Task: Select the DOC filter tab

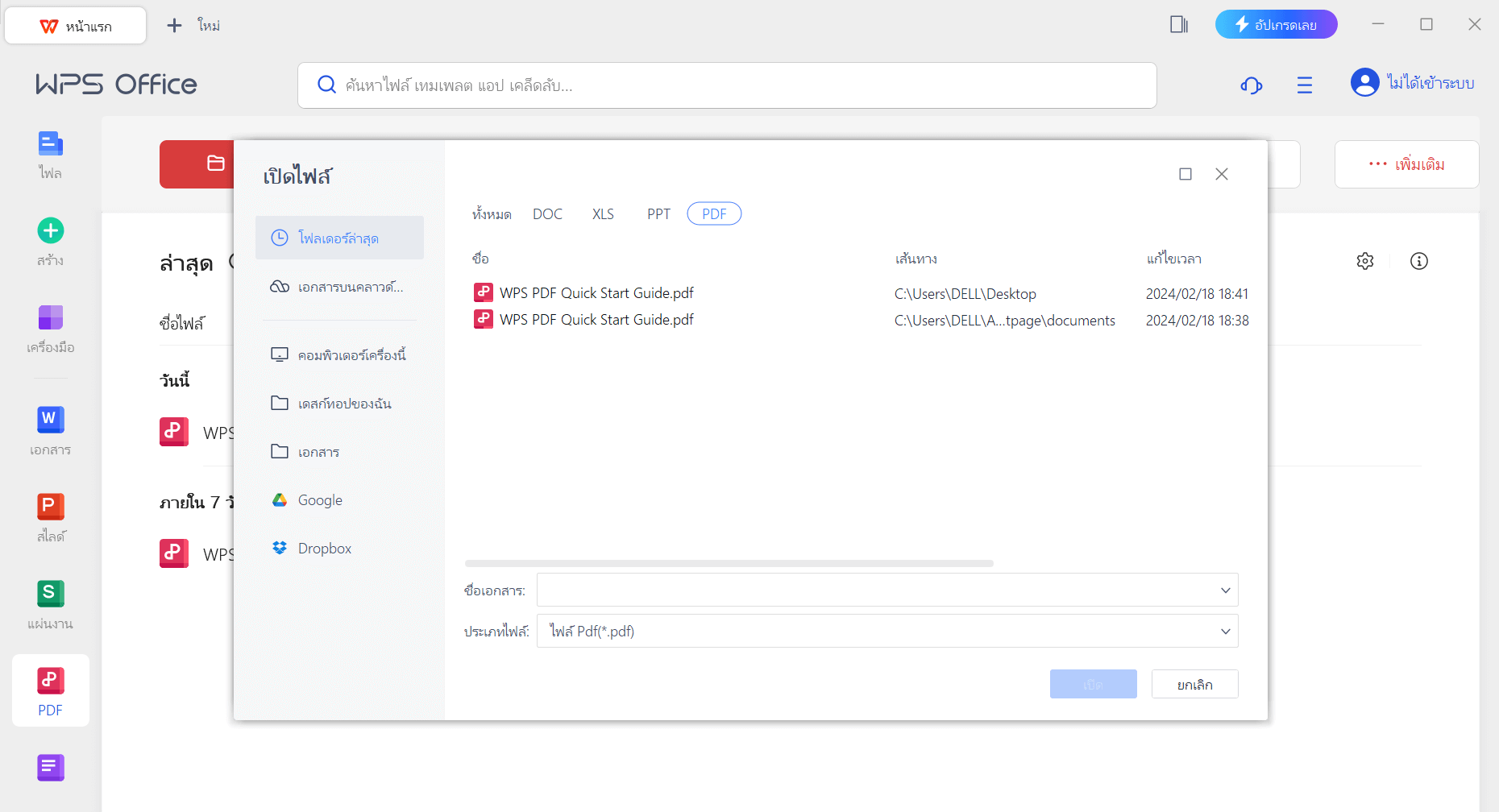Action: pos(548,214)
